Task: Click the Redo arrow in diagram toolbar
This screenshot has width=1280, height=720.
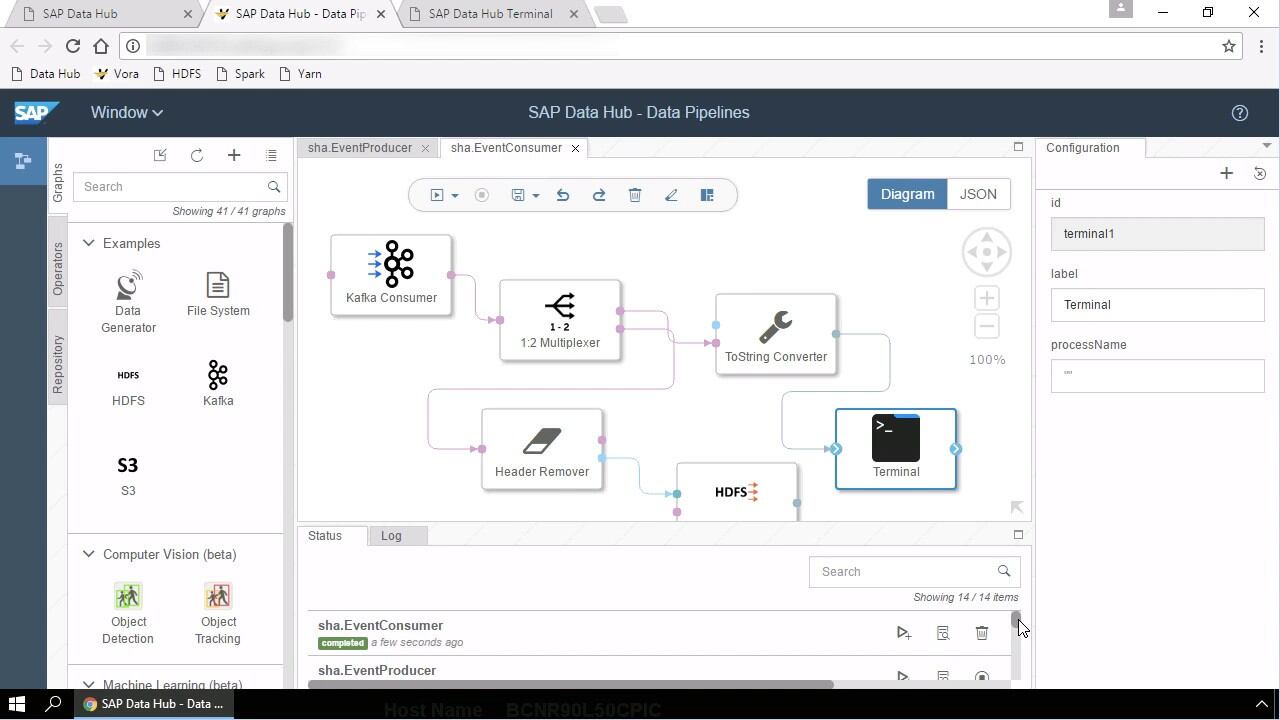Action: (599, 195)
